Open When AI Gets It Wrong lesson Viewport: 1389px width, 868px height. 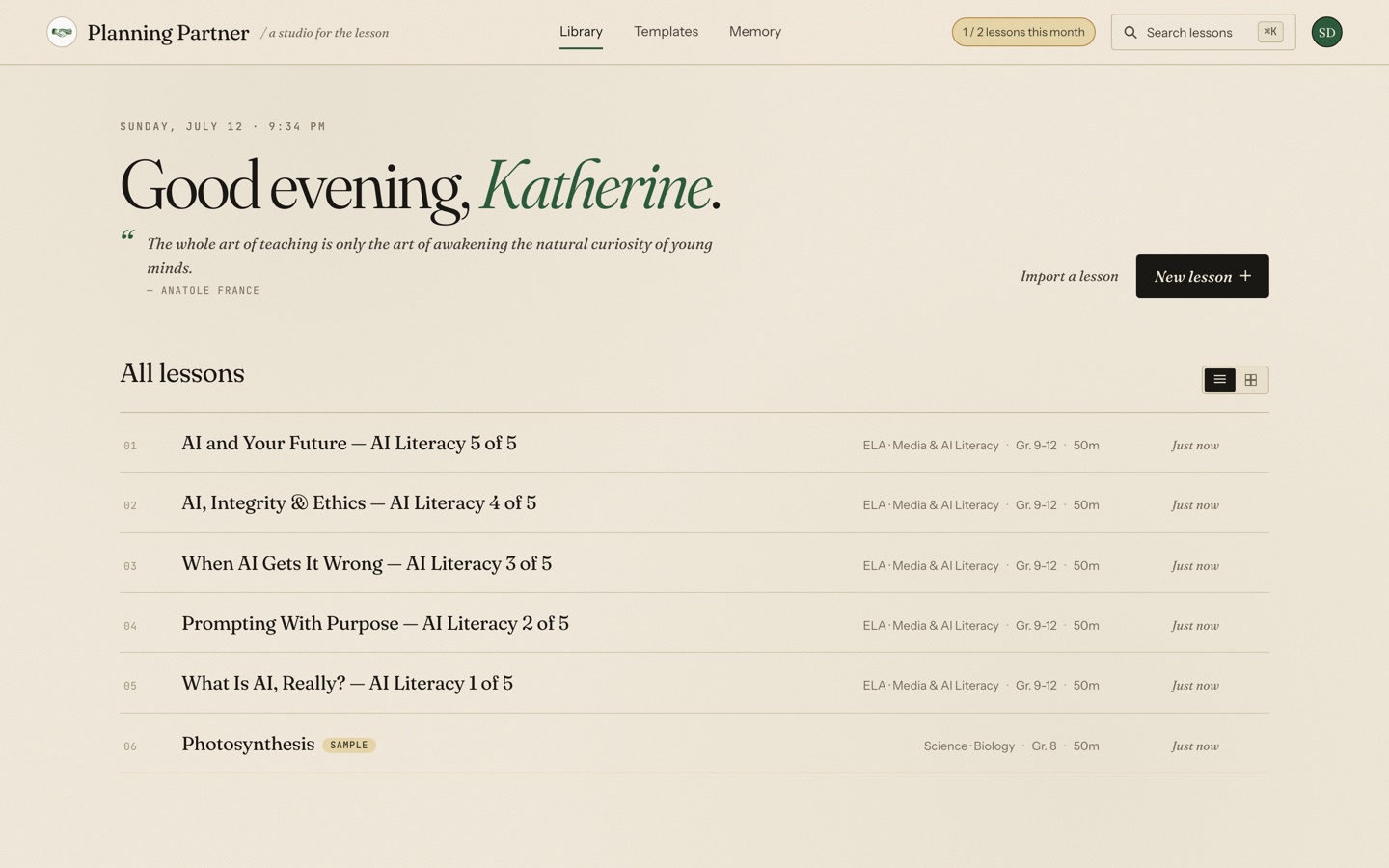pos(694,564)
